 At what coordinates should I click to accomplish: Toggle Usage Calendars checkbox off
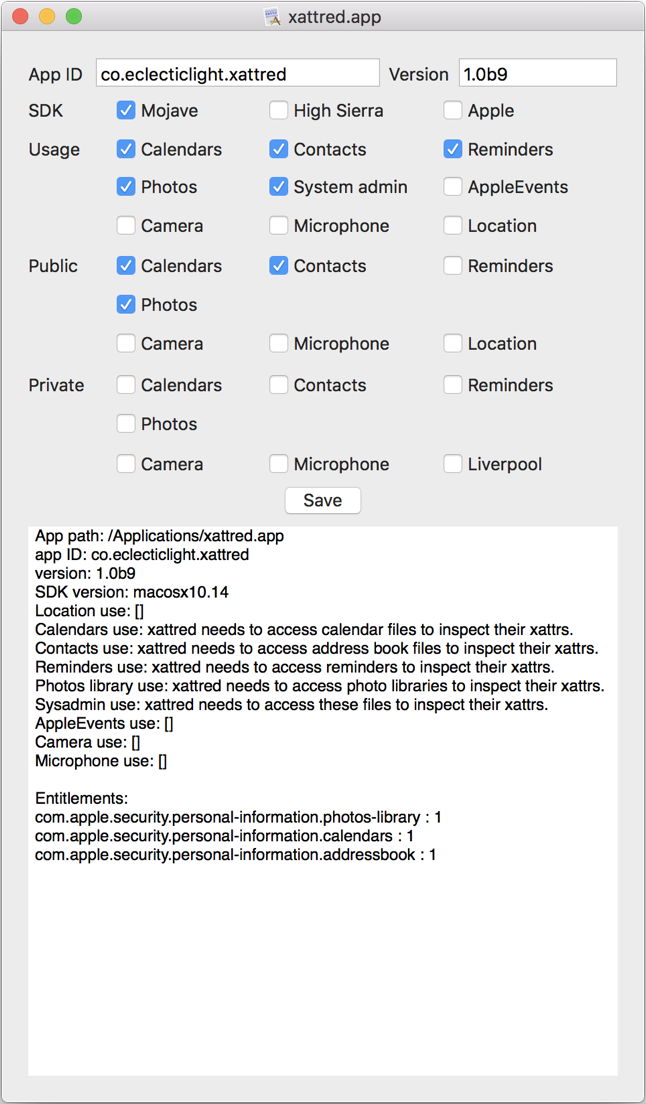(x=126, y=149)
